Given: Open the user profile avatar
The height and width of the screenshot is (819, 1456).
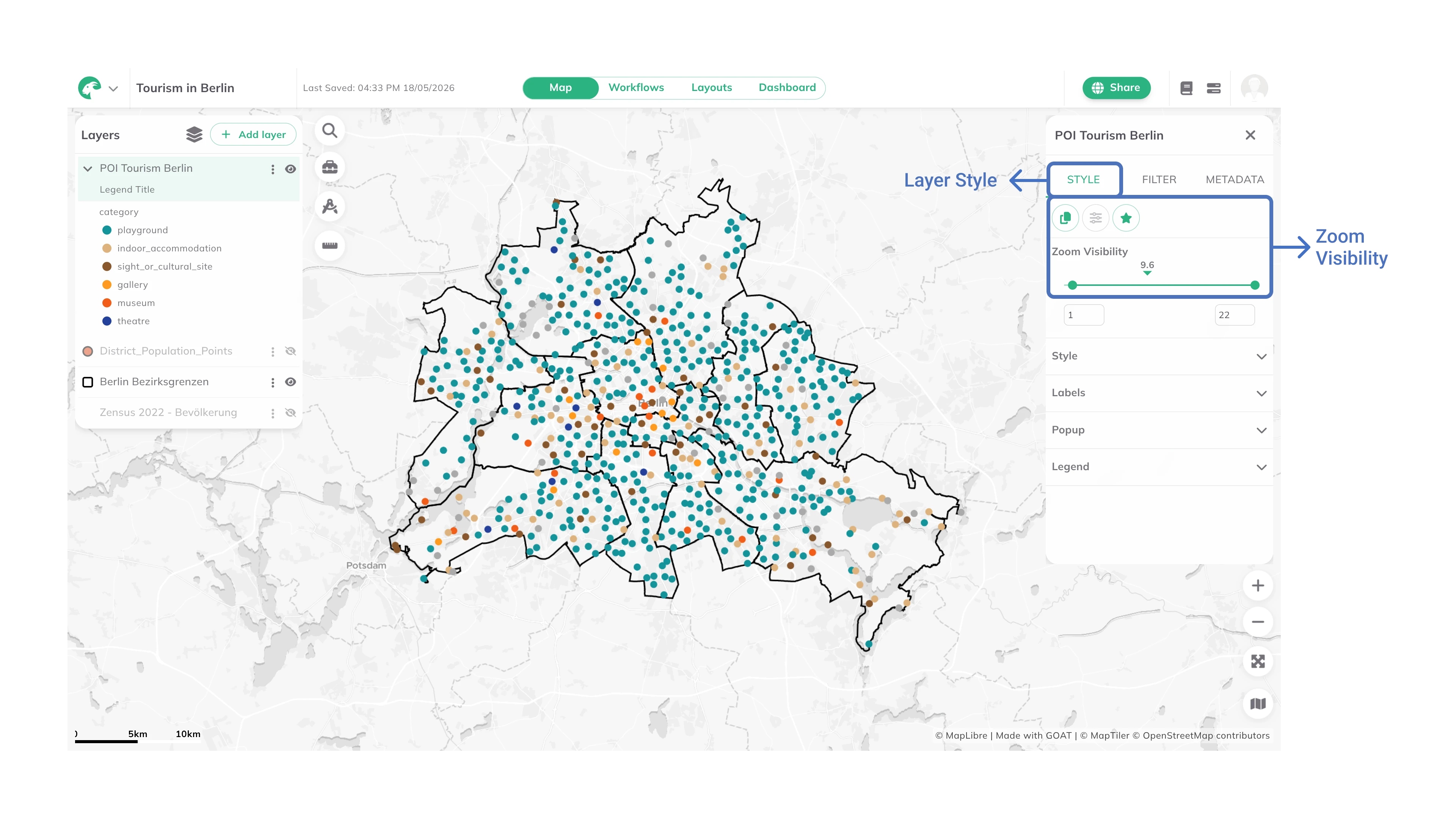Looking at the screenshot, I should (1254, 88).
